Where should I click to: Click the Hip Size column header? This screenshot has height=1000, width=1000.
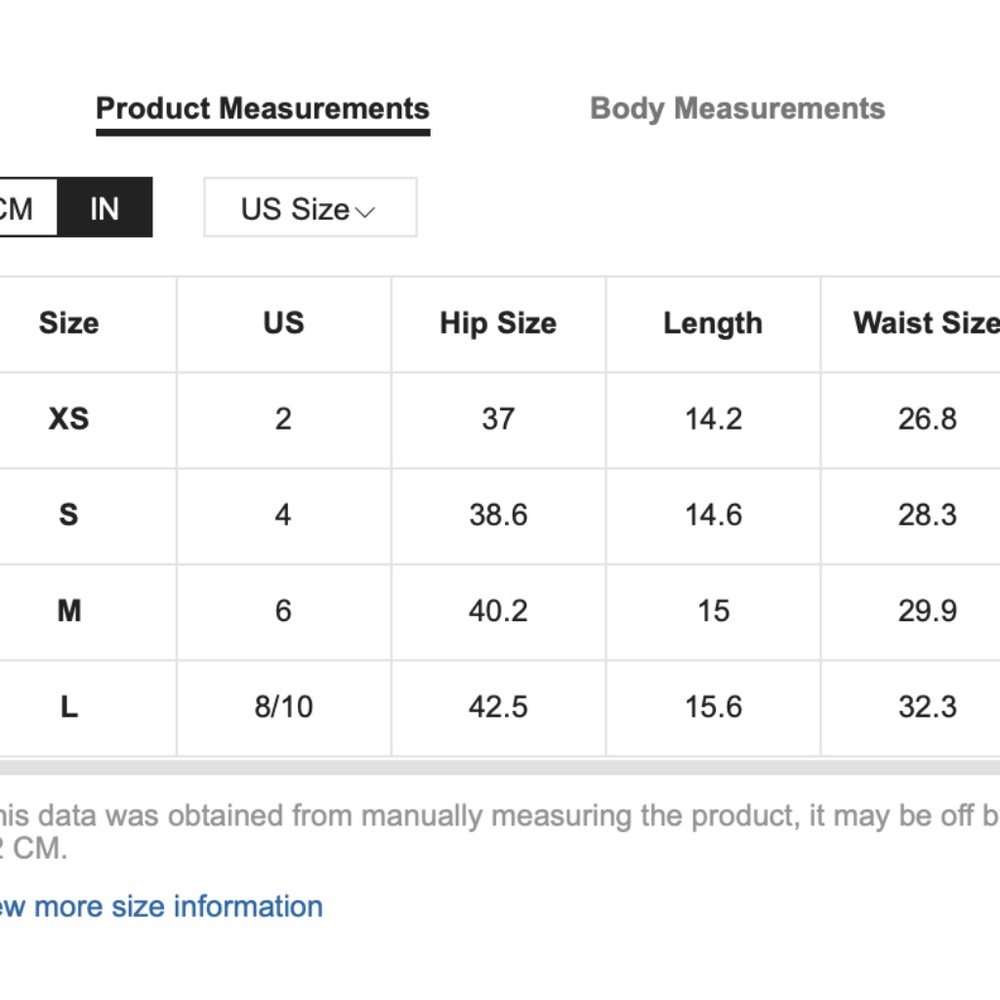pos(498,323)
